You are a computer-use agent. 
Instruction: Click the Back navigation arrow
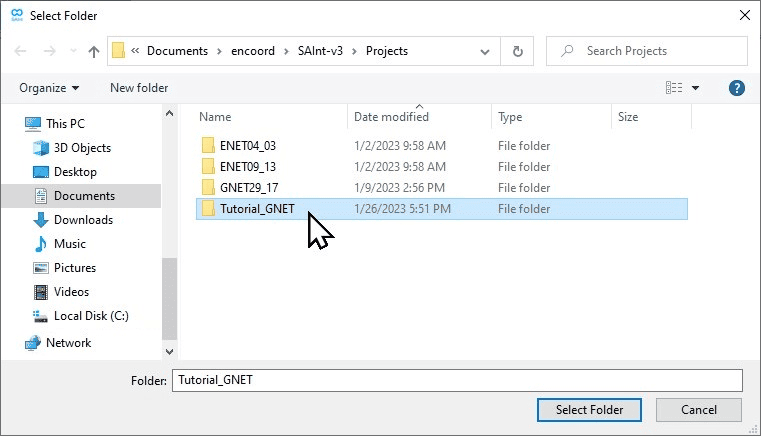click(21, 51)
